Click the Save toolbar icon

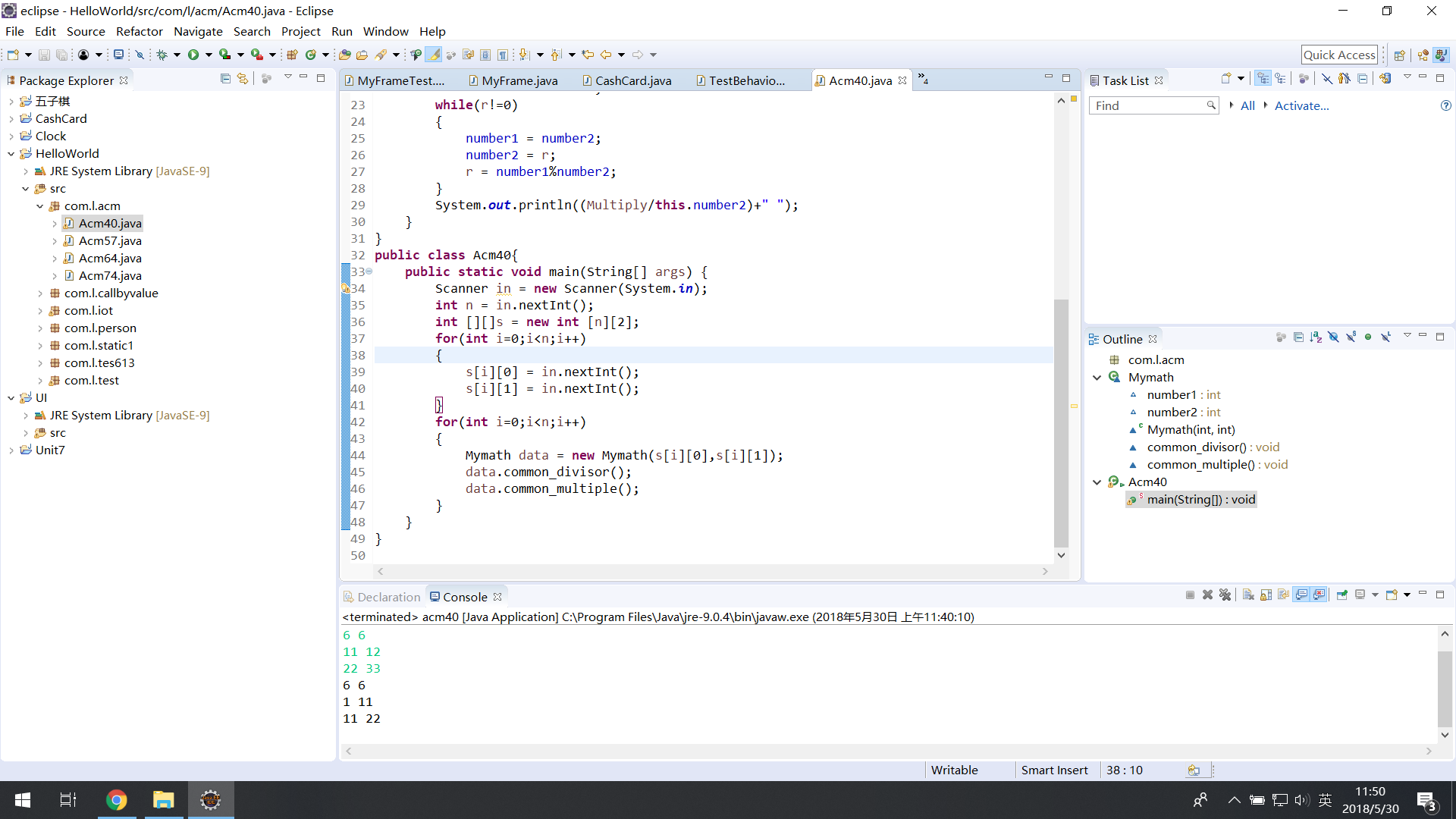pyautogui.click(x=44, y=55)
